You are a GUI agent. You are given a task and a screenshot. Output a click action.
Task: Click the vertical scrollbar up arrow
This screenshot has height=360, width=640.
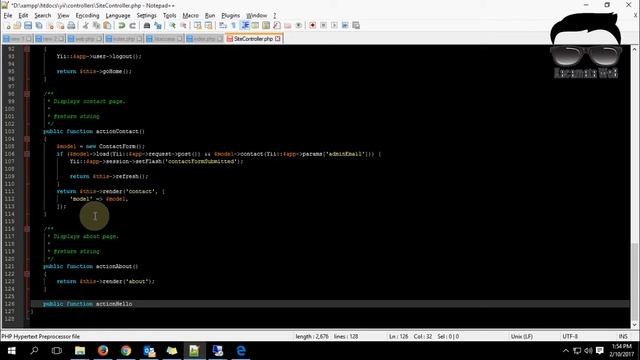point(635,49)
